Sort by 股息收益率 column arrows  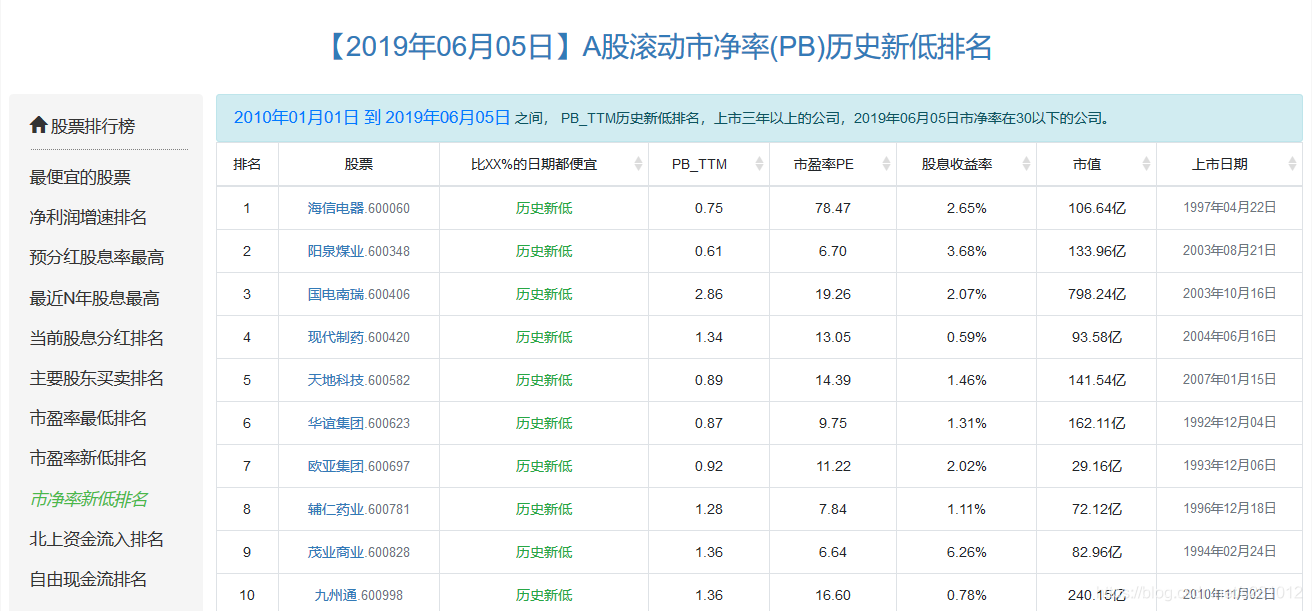(1027, 164)
